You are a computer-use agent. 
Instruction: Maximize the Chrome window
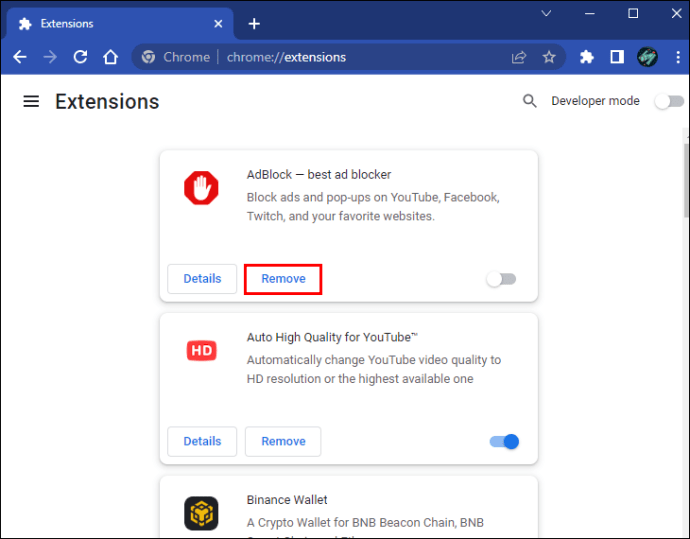click(633, 13)
